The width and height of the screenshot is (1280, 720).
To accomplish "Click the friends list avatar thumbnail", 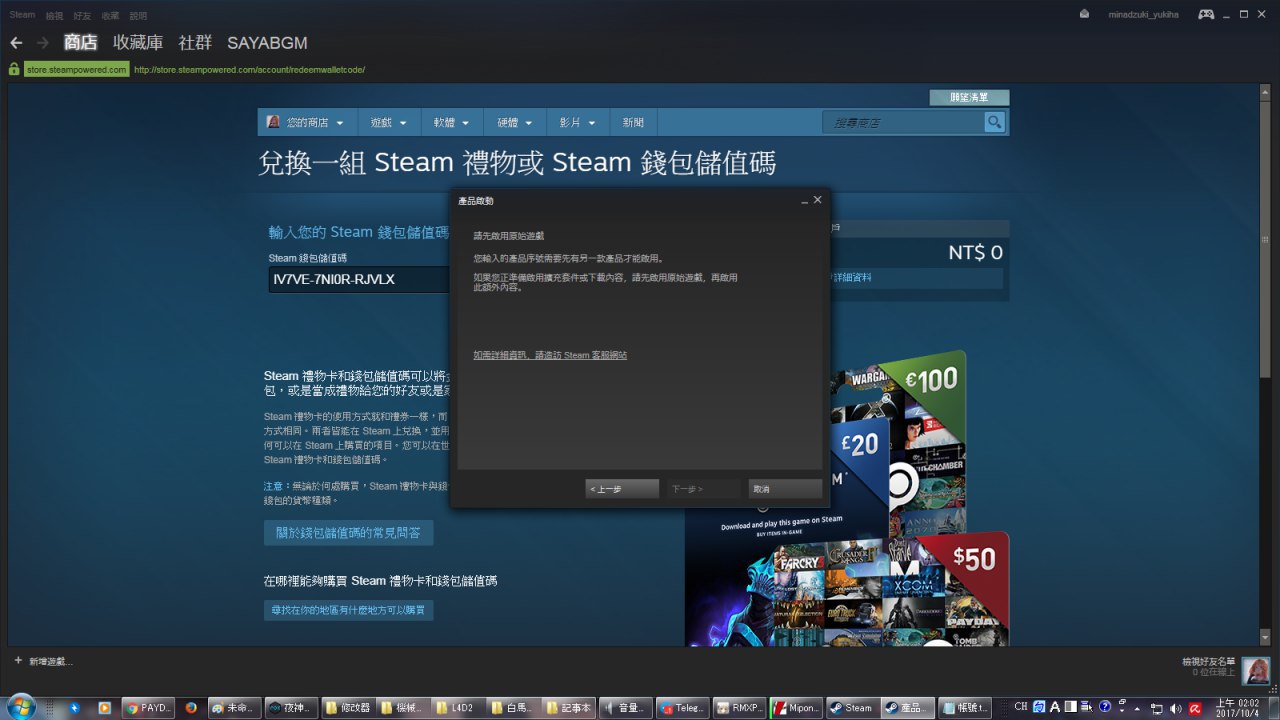I will (1256, 671).
